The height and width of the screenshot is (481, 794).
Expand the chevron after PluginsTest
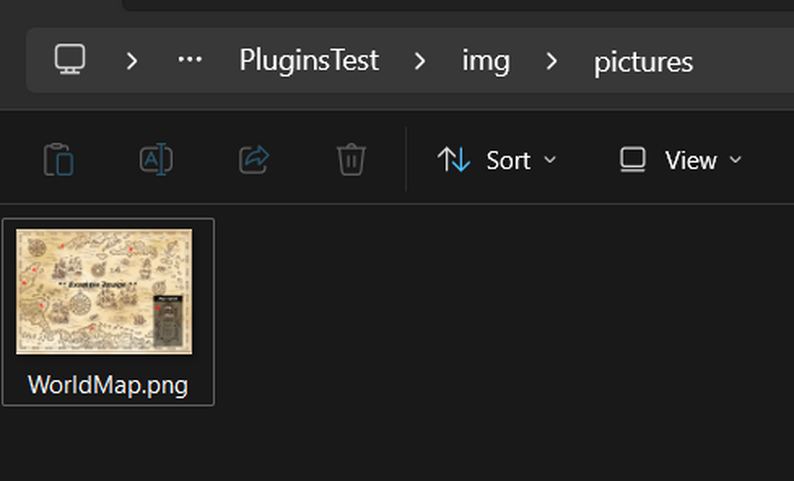tap(420, 60)
